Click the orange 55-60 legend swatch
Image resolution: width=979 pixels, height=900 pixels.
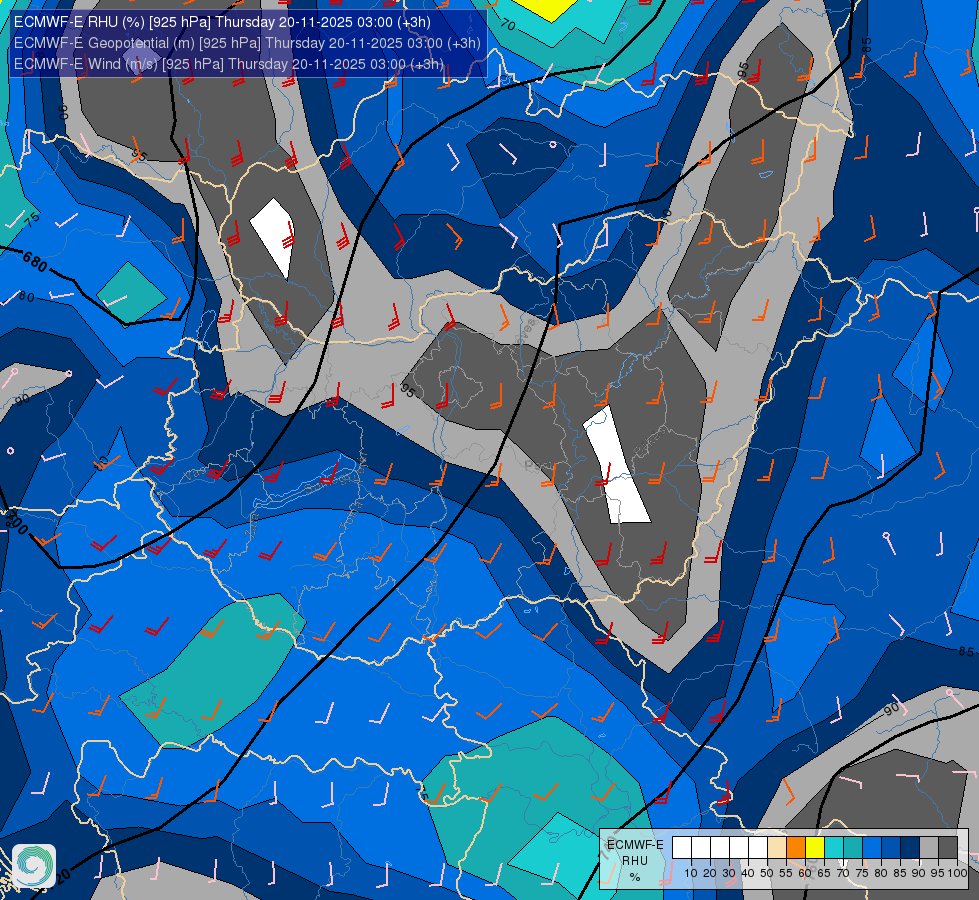coord(795,848)
